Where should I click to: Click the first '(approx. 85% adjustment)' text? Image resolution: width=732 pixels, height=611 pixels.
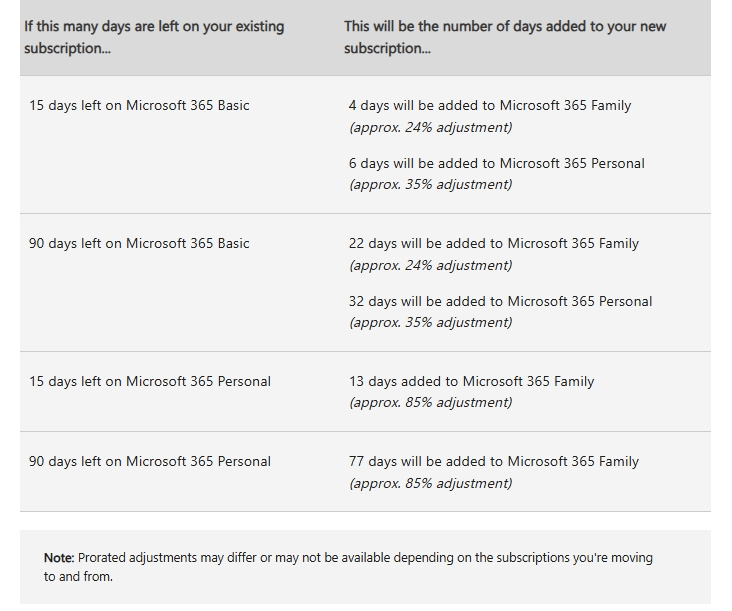(x=430, y=403)
